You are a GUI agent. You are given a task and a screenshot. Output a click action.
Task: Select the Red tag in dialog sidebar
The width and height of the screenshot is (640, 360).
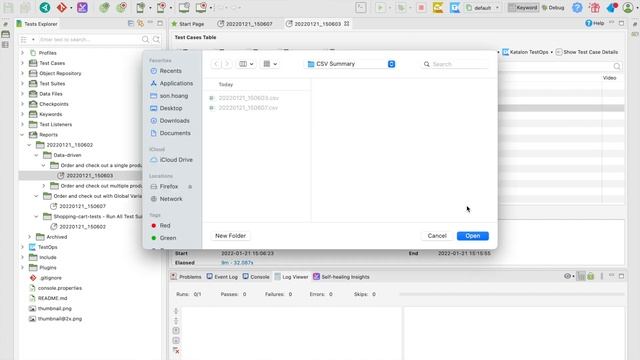pos(161,225)
